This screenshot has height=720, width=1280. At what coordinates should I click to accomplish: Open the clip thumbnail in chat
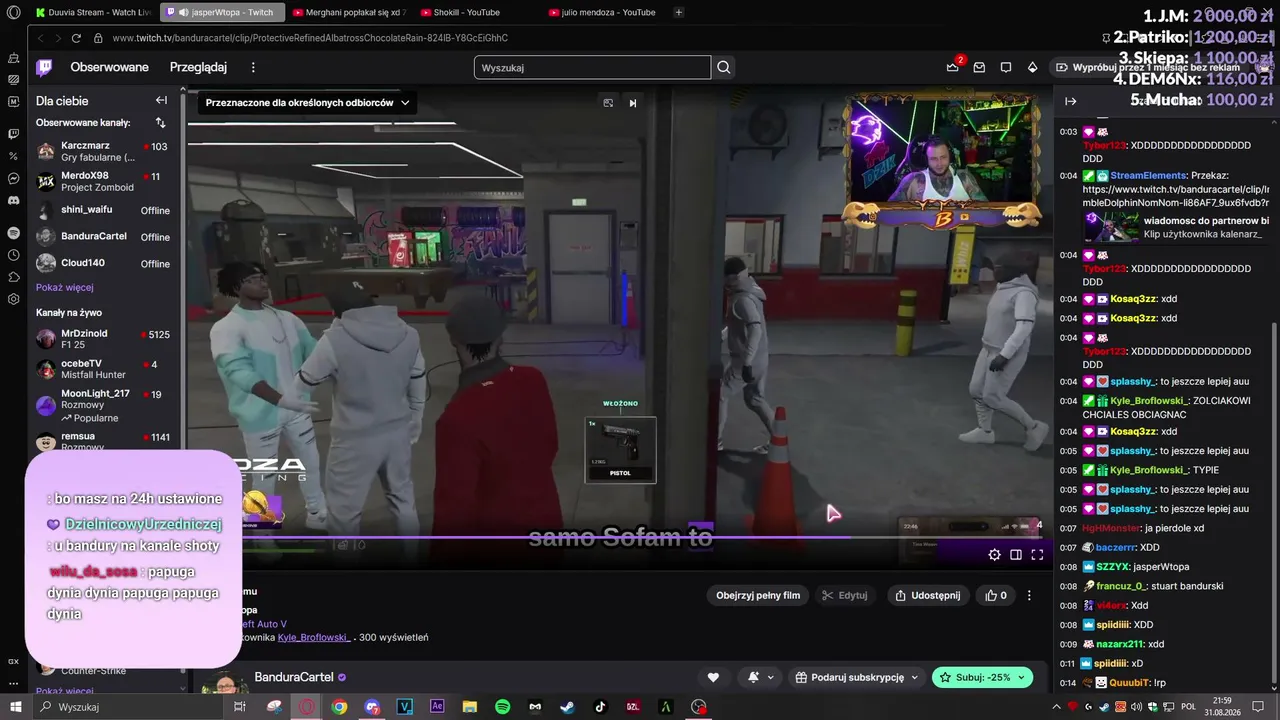[x=1112, y=227]
